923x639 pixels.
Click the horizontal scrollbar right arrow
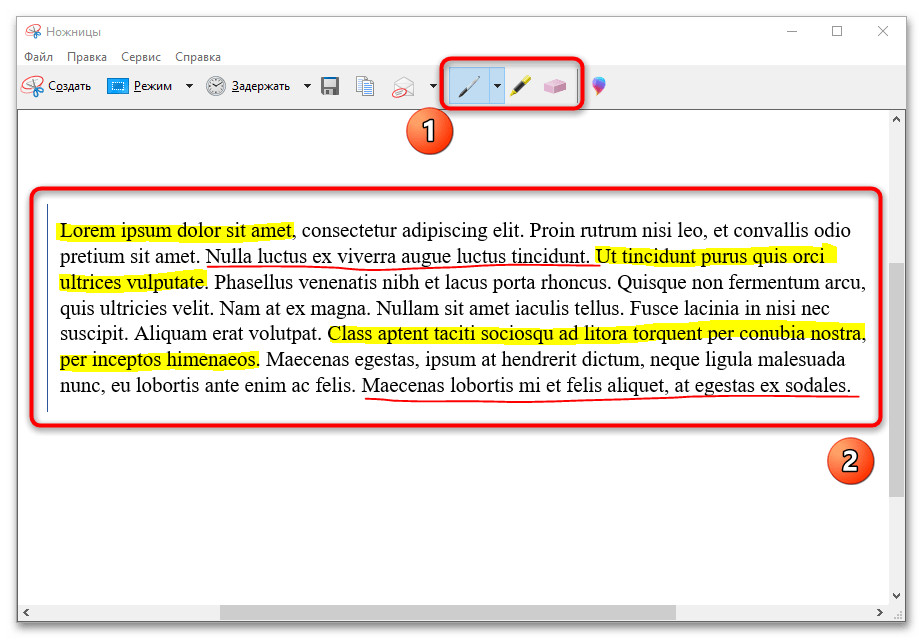[879, 612]
